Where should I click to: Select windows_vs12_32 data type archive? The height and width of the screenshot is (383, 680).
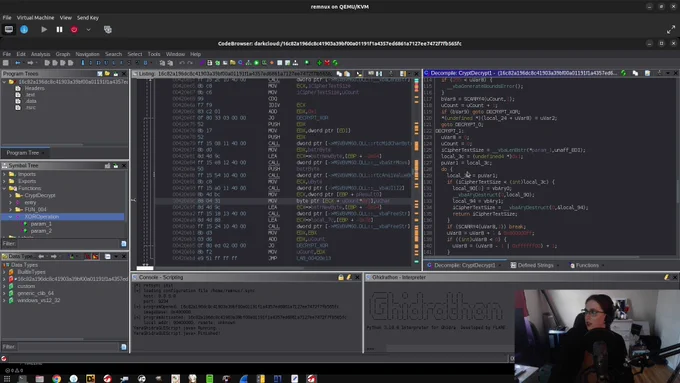click(x=39, y=300)
